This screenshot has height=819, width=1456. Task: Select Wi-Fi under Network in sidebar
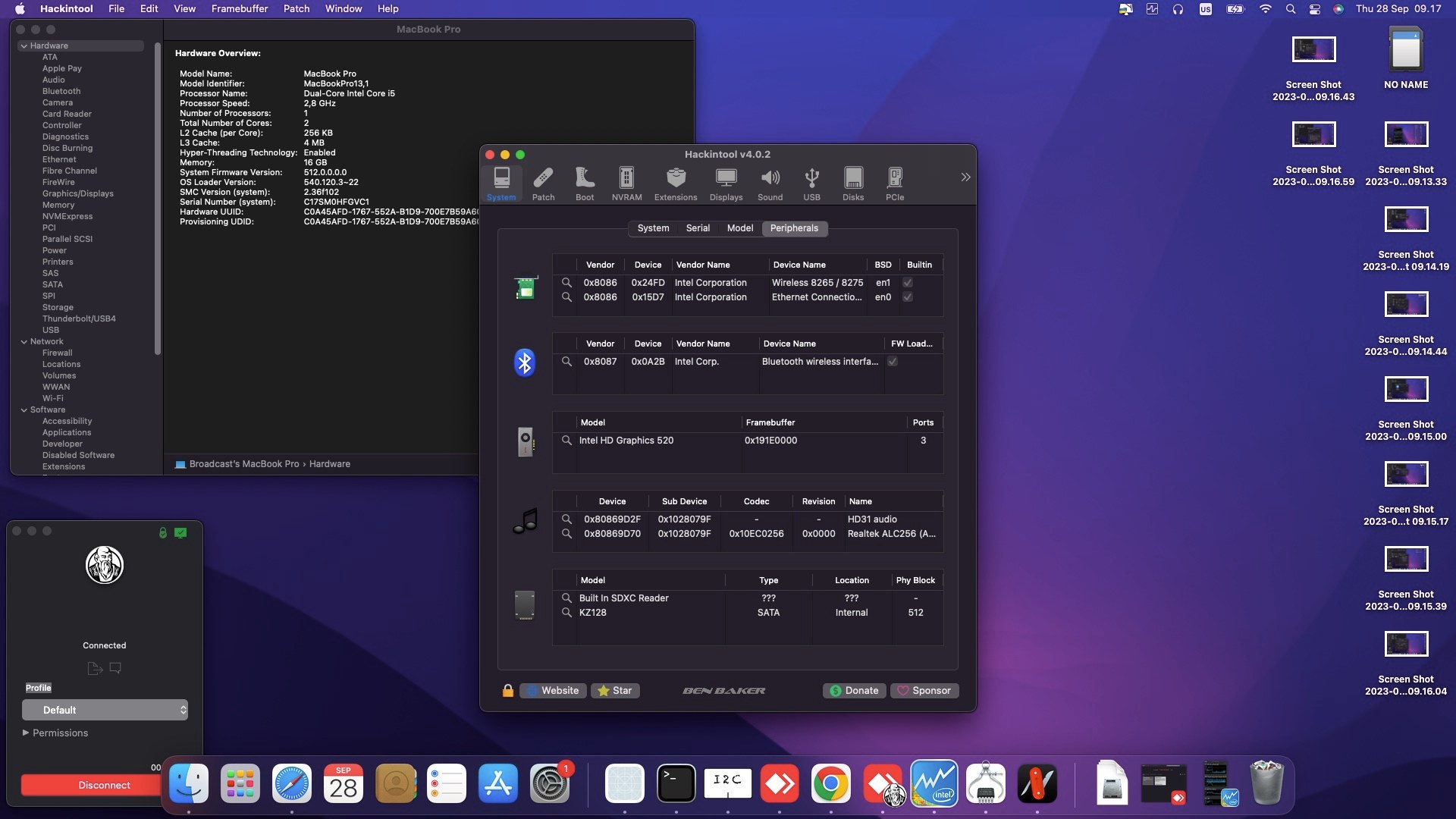tap(53, 399)
